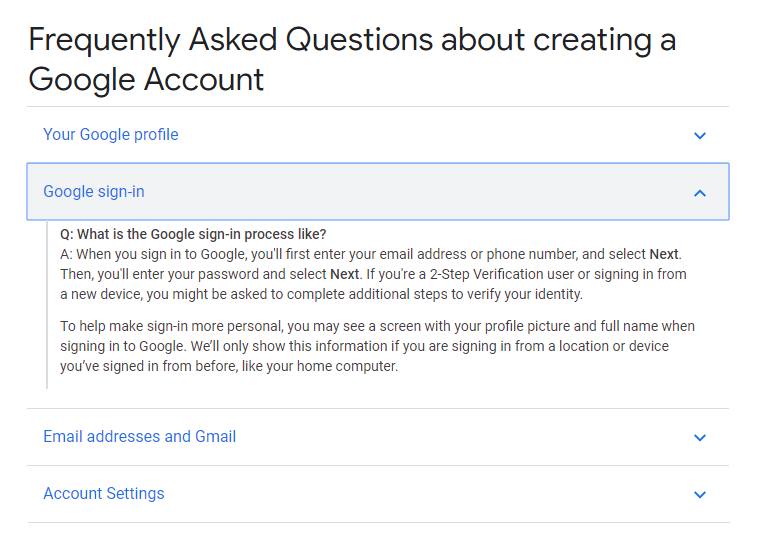Click the vertical quote bar beside the answer
Screen dimensions: 782x548
pyautogui.click(x=47, y=305)
